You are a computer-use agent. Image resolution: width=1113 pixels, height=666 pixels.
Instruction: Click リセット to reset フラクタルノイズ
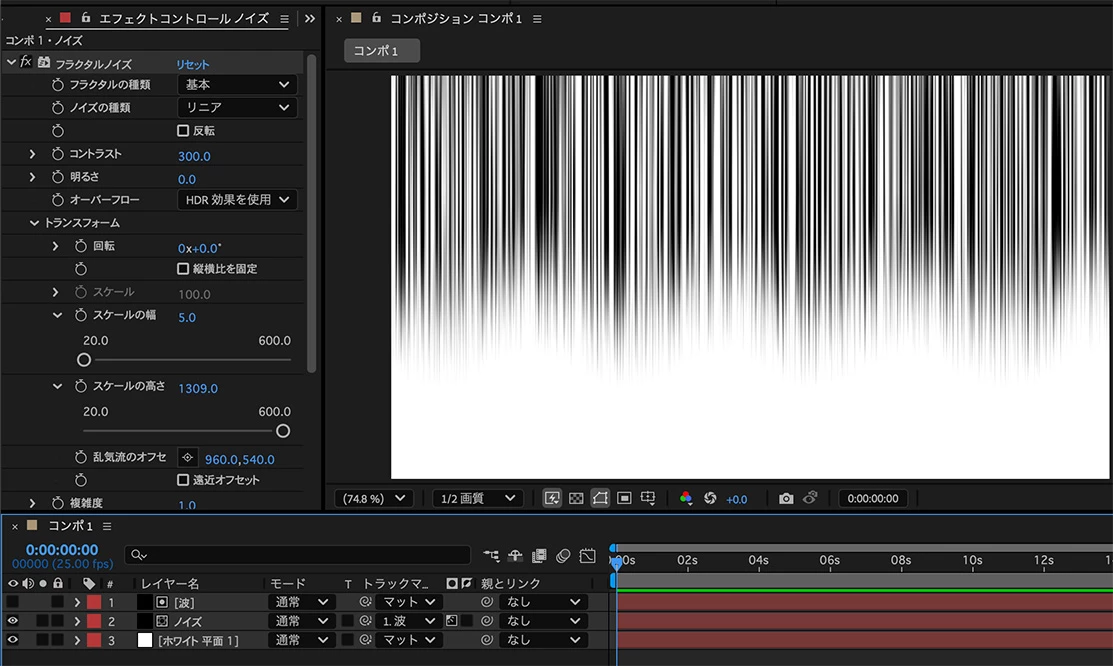192,64
